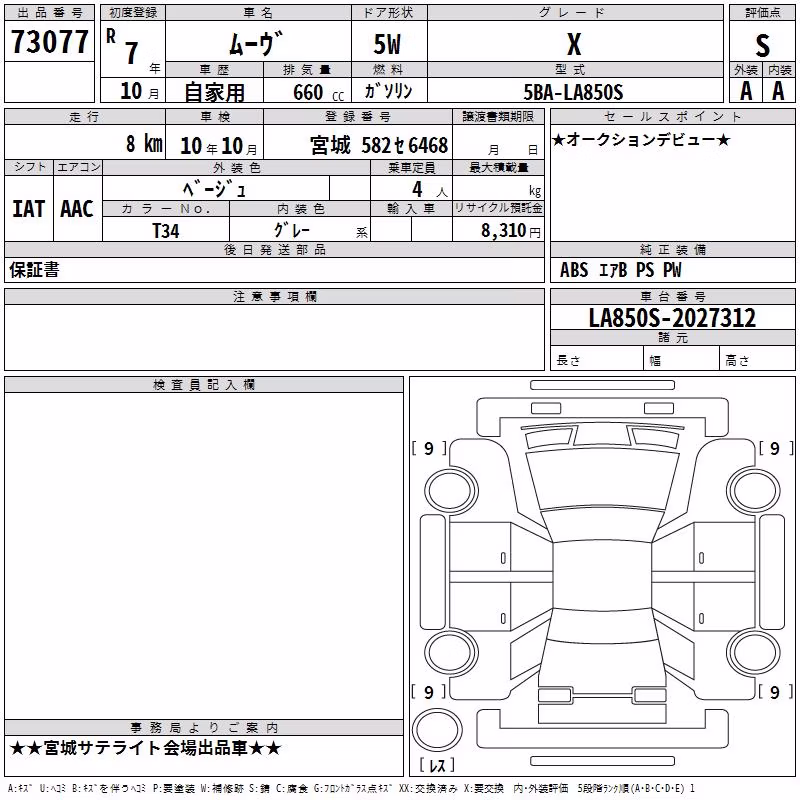800x800 pixels.
Task: Select the 出品番号 header label
Action: 49,13
